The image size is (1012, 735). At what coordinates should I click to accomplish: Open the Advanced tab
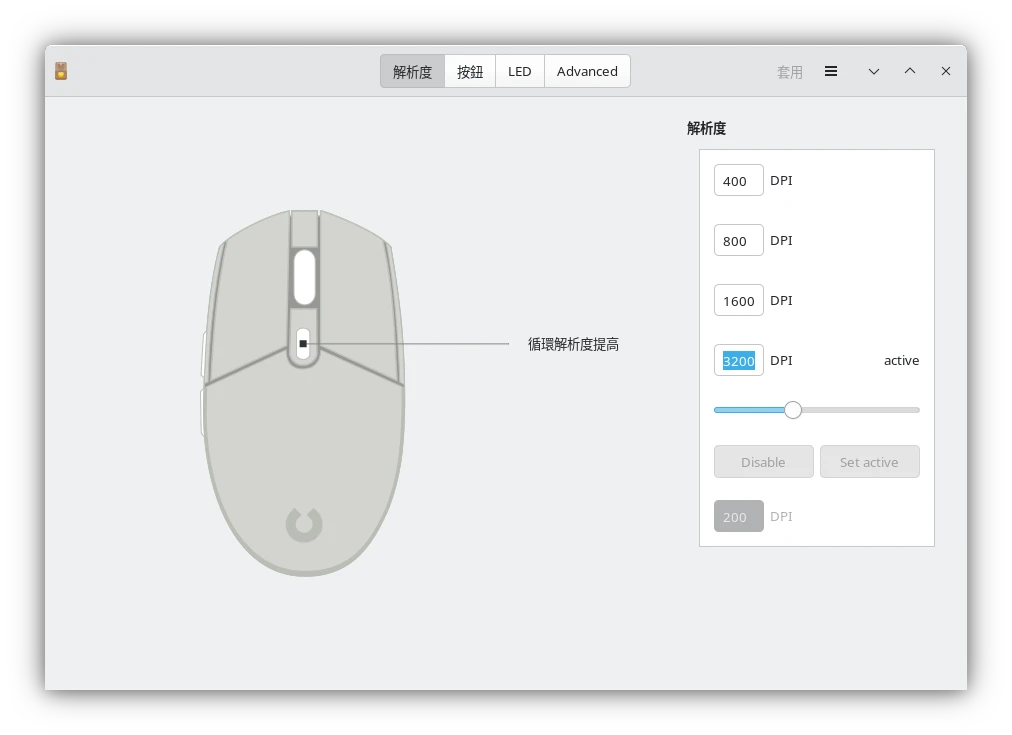587,71
